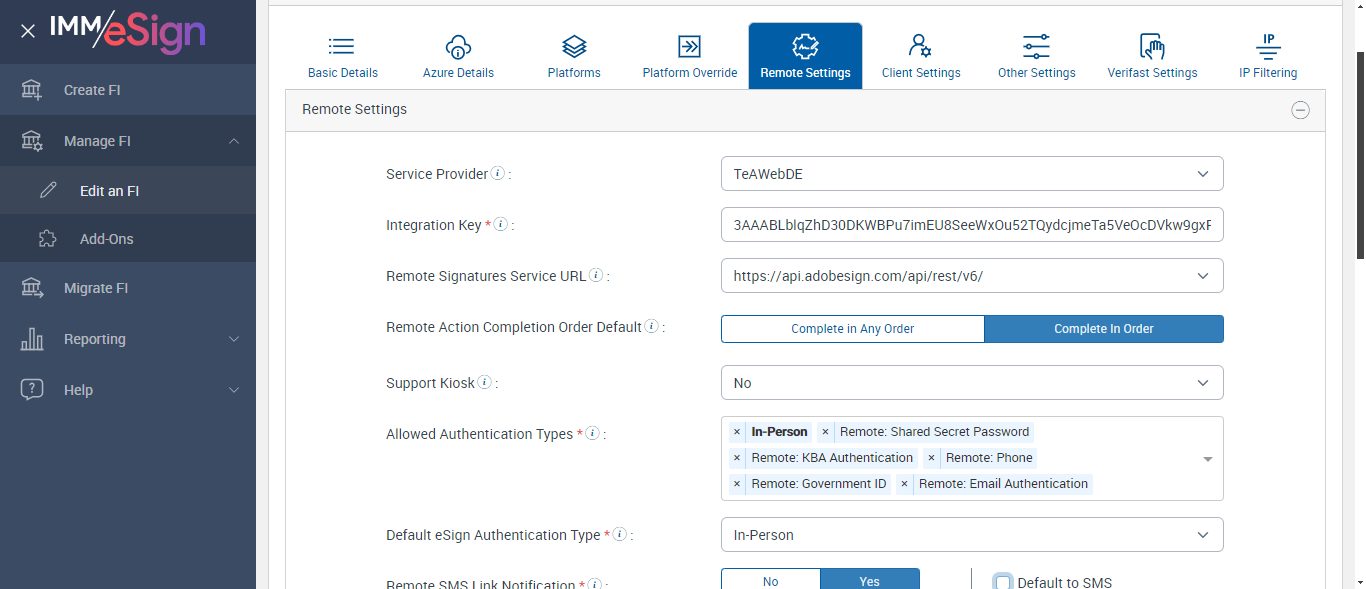Click the Platform Override arrow icon

[x=689, y=46]
